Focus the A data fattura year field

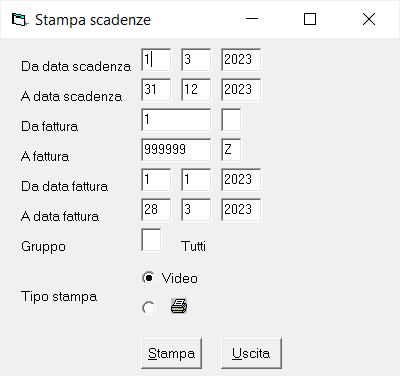pyautogui.click(x=241, y=210)
